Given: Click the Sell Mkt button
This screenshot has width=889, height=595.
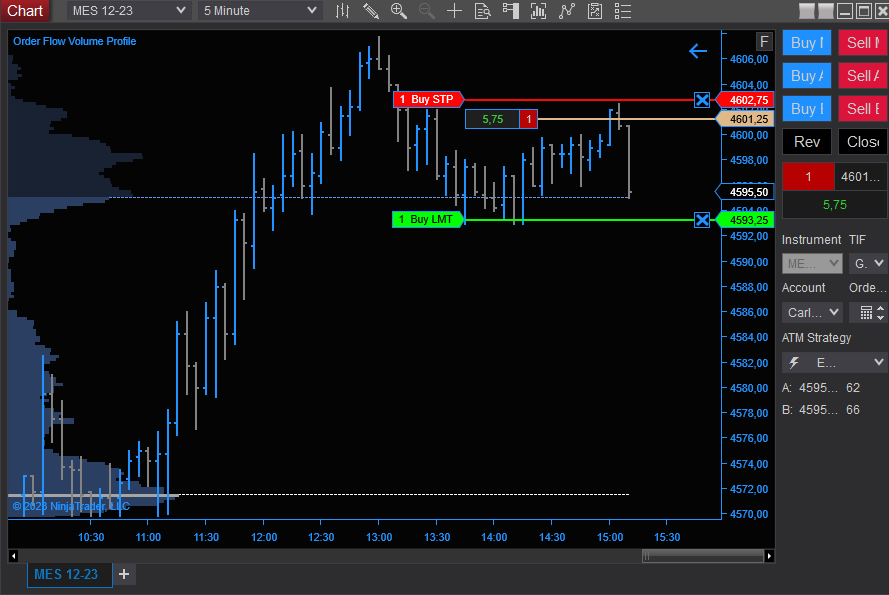Looking at the screenshot, I should (862, 43).
